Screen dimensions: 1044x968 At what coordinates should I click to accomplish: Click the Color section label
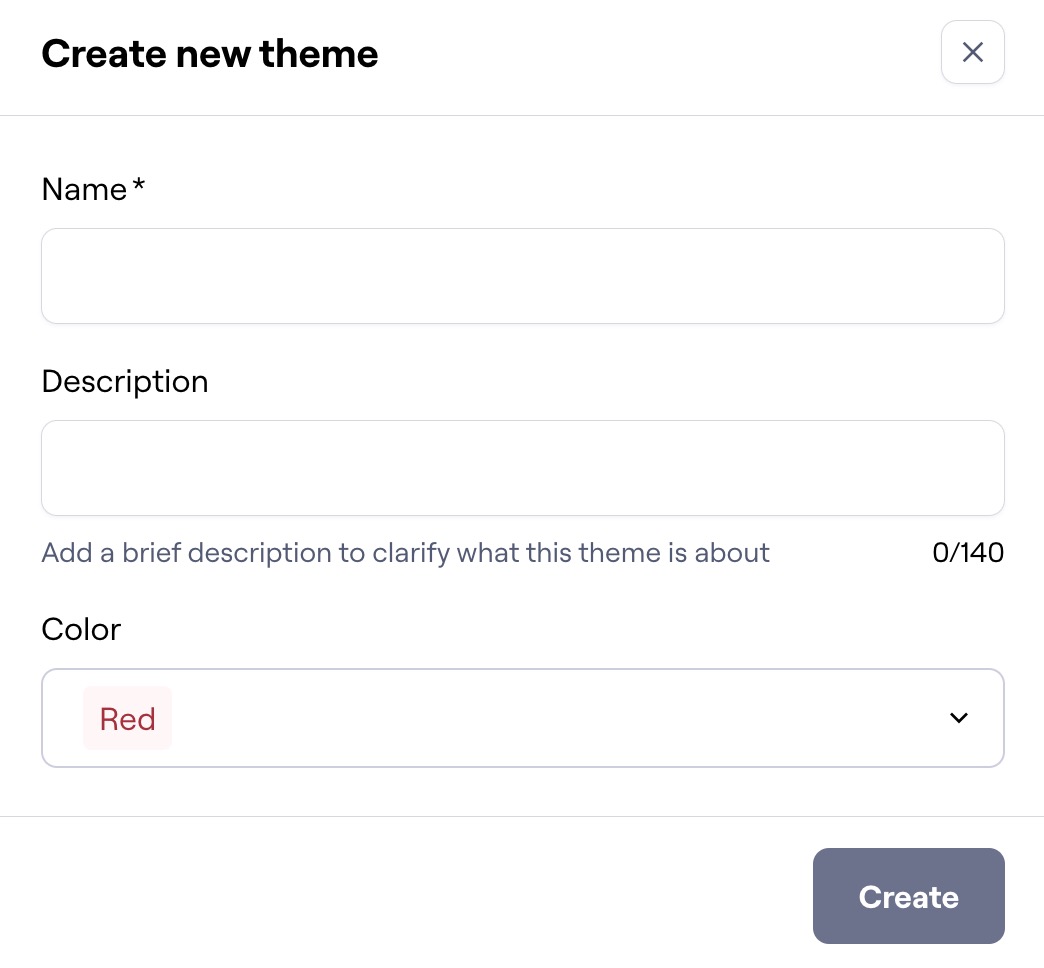[x=80, y=629]
